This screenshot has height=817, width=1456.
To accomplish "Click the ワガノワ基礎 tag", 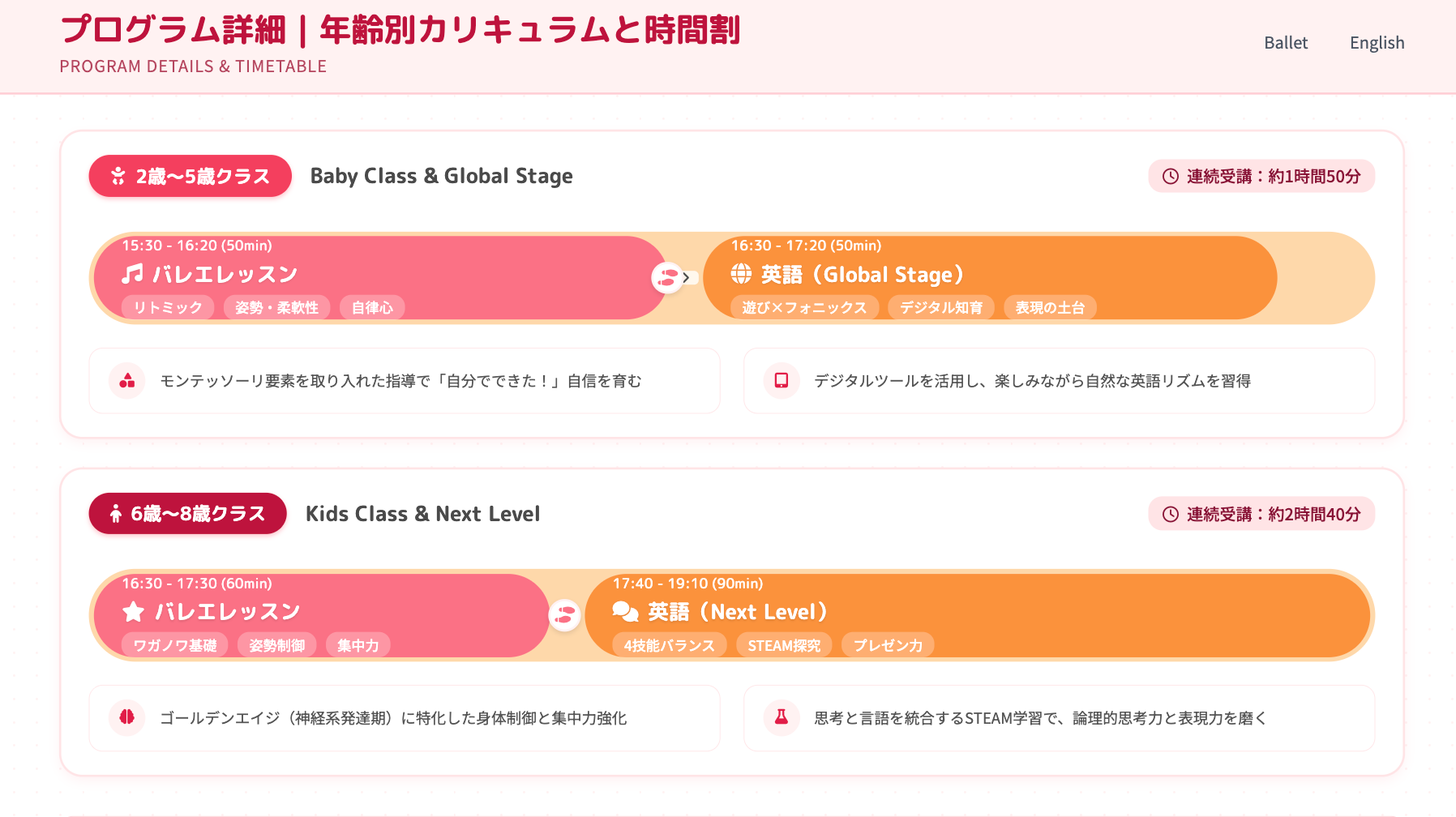I will click(x=175, y=646).
